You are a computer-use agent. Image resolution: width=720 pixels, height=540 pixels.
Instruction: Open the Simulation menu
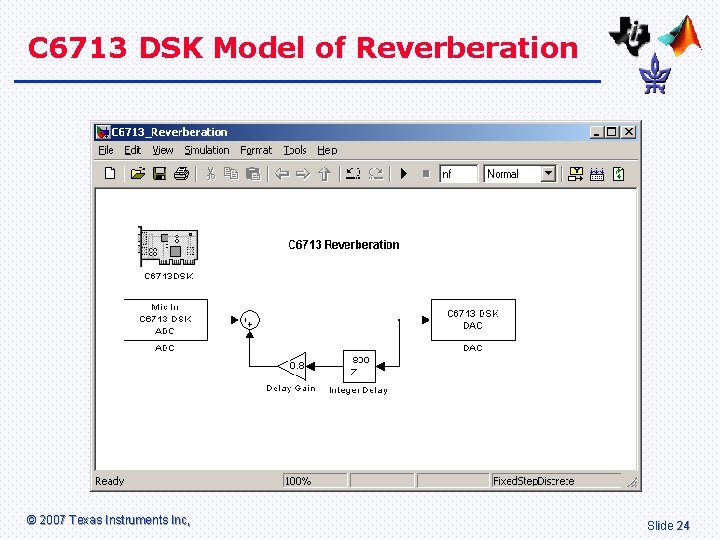pos(207,150)
